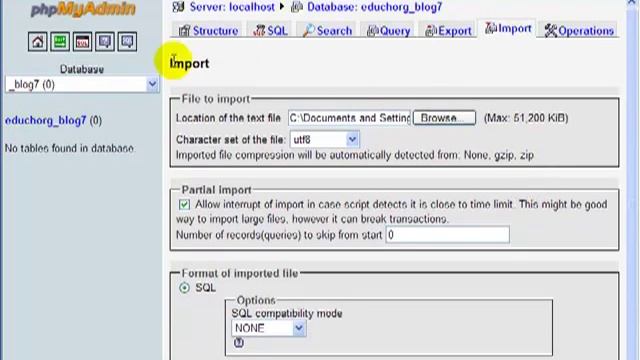Click the green Query window icon
This screenshot has height=360, width=640.
60,42
